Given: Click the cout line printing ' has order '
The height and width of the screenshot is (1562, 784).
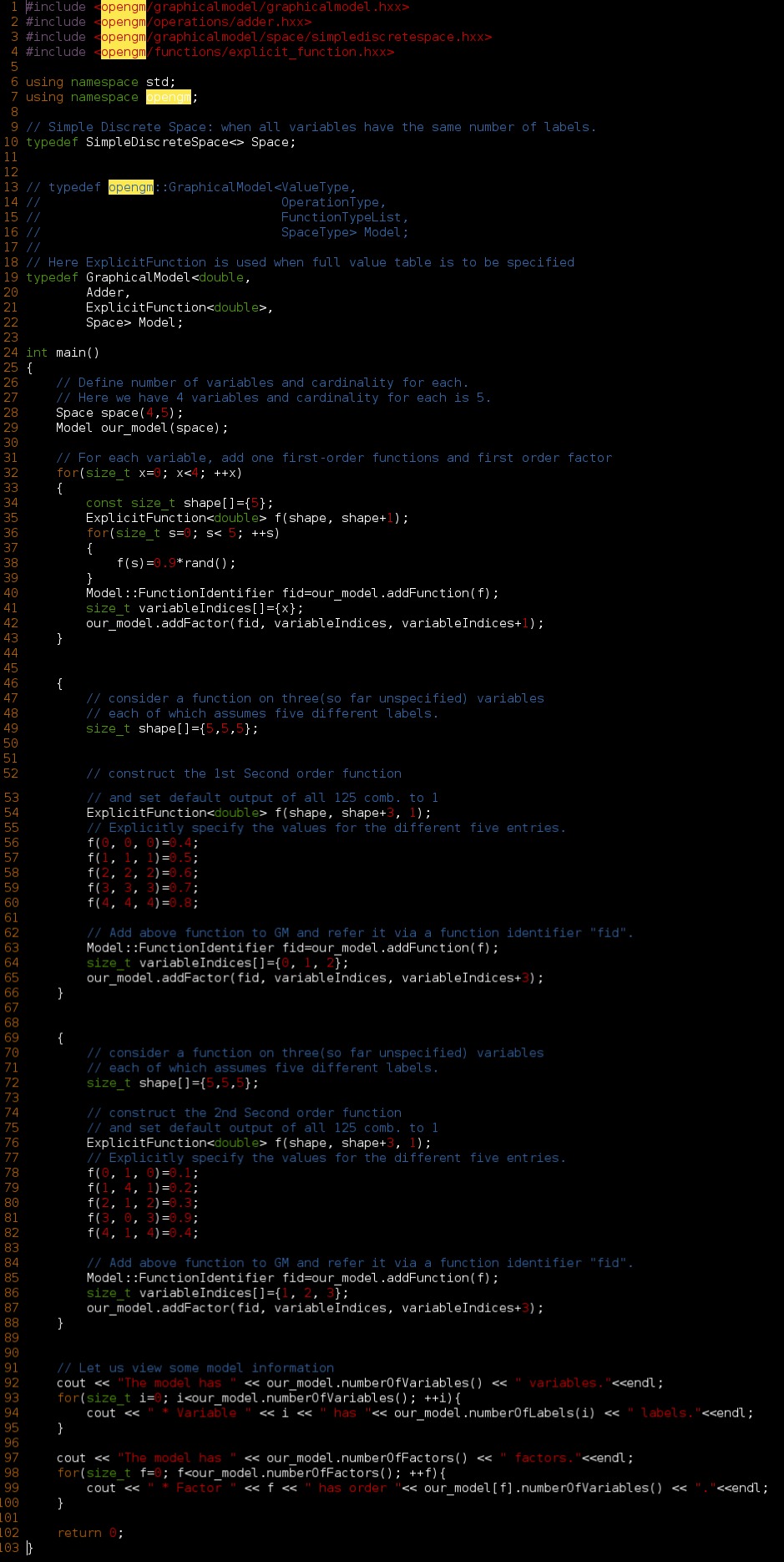Looking at the screenshot, I should click(x=427, y=1488).
